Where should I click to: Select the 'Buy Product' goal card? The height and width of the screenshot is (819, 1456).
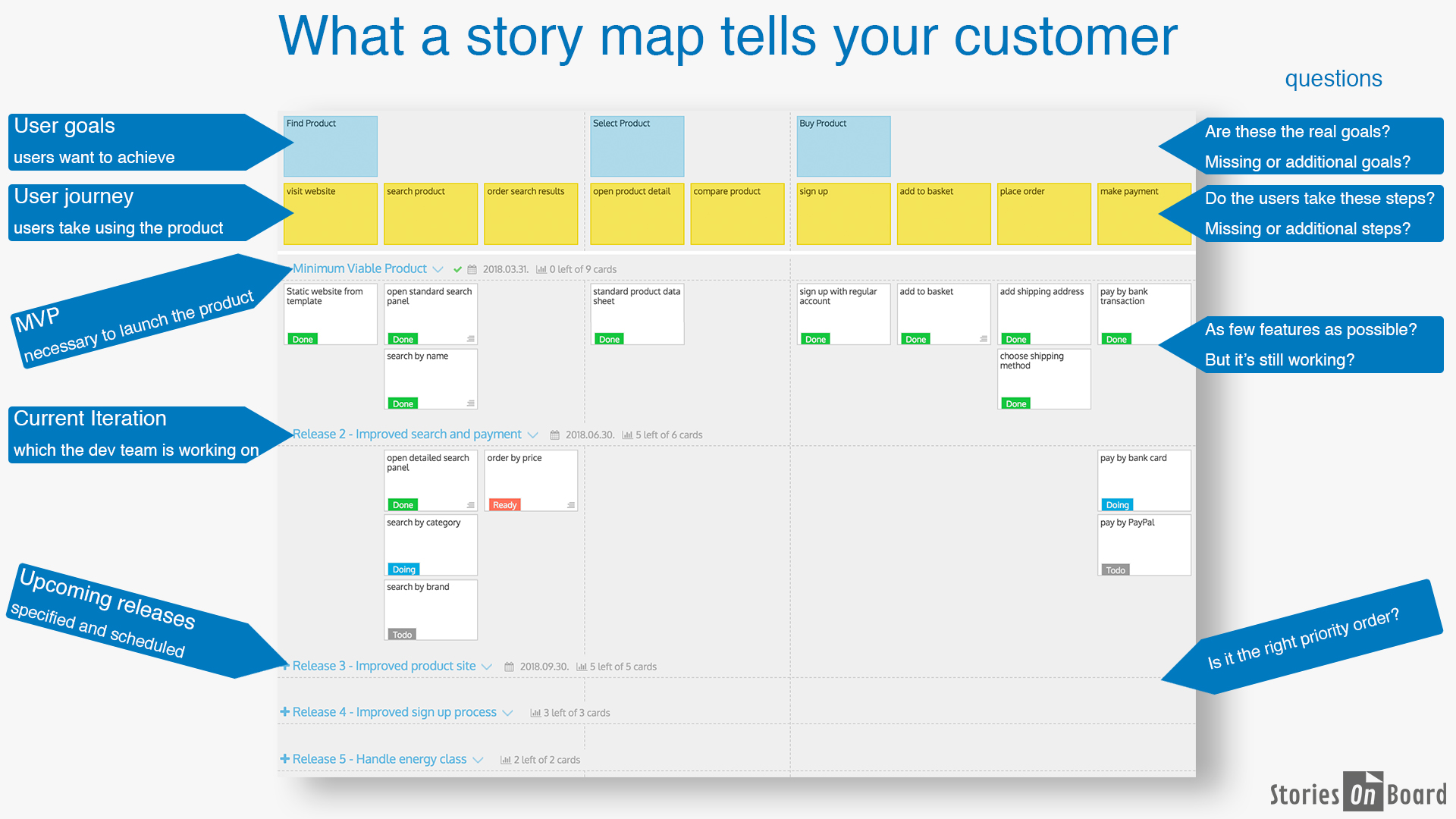pos(843,146)
